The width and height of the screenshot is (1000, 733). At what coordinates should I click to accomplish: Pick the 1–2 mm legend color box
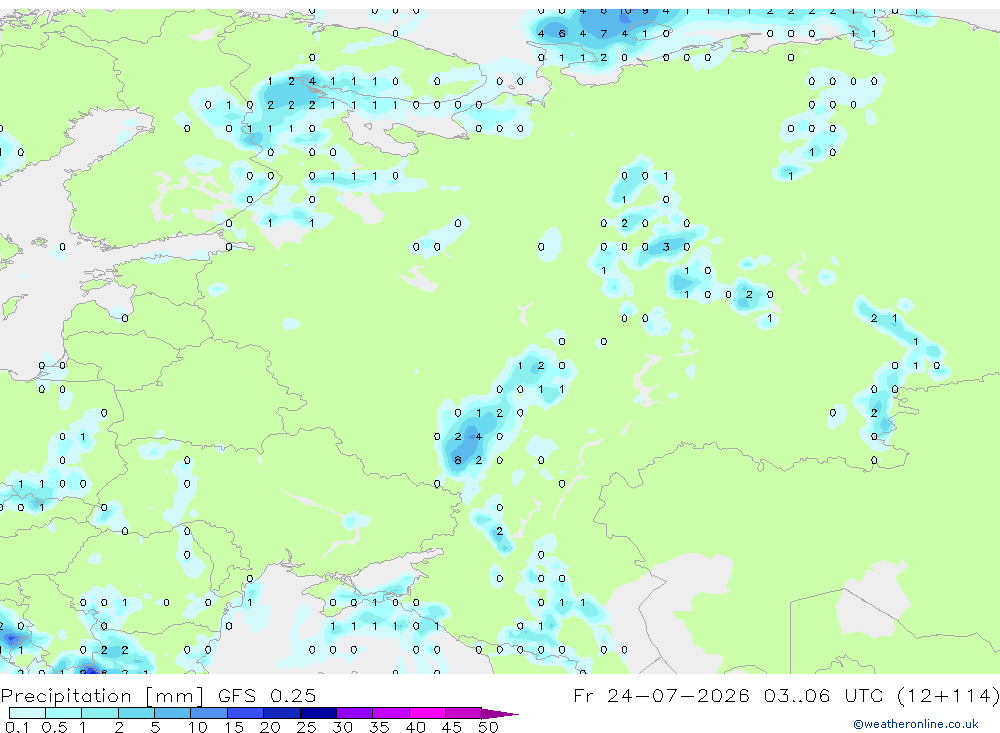pos(99,713)
